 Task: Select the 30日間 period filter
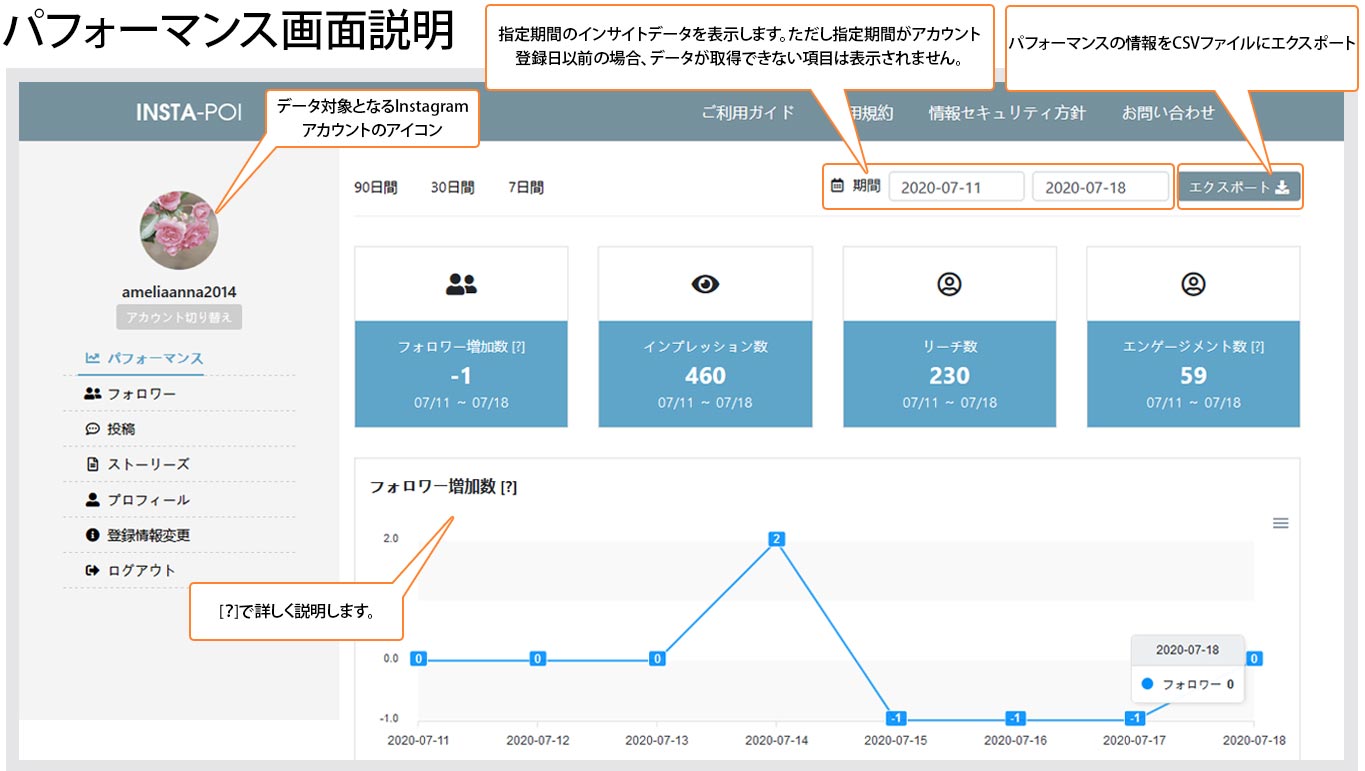click(452, 187)
